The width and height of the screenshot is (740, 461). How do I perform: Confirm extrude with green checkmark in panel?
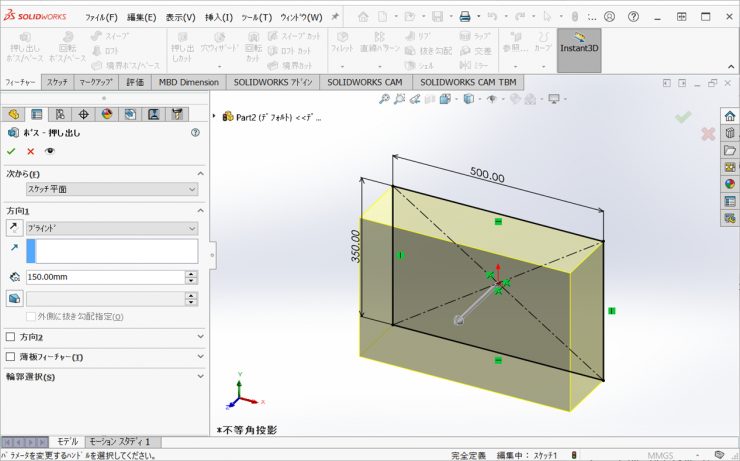[x=11, y=151]
